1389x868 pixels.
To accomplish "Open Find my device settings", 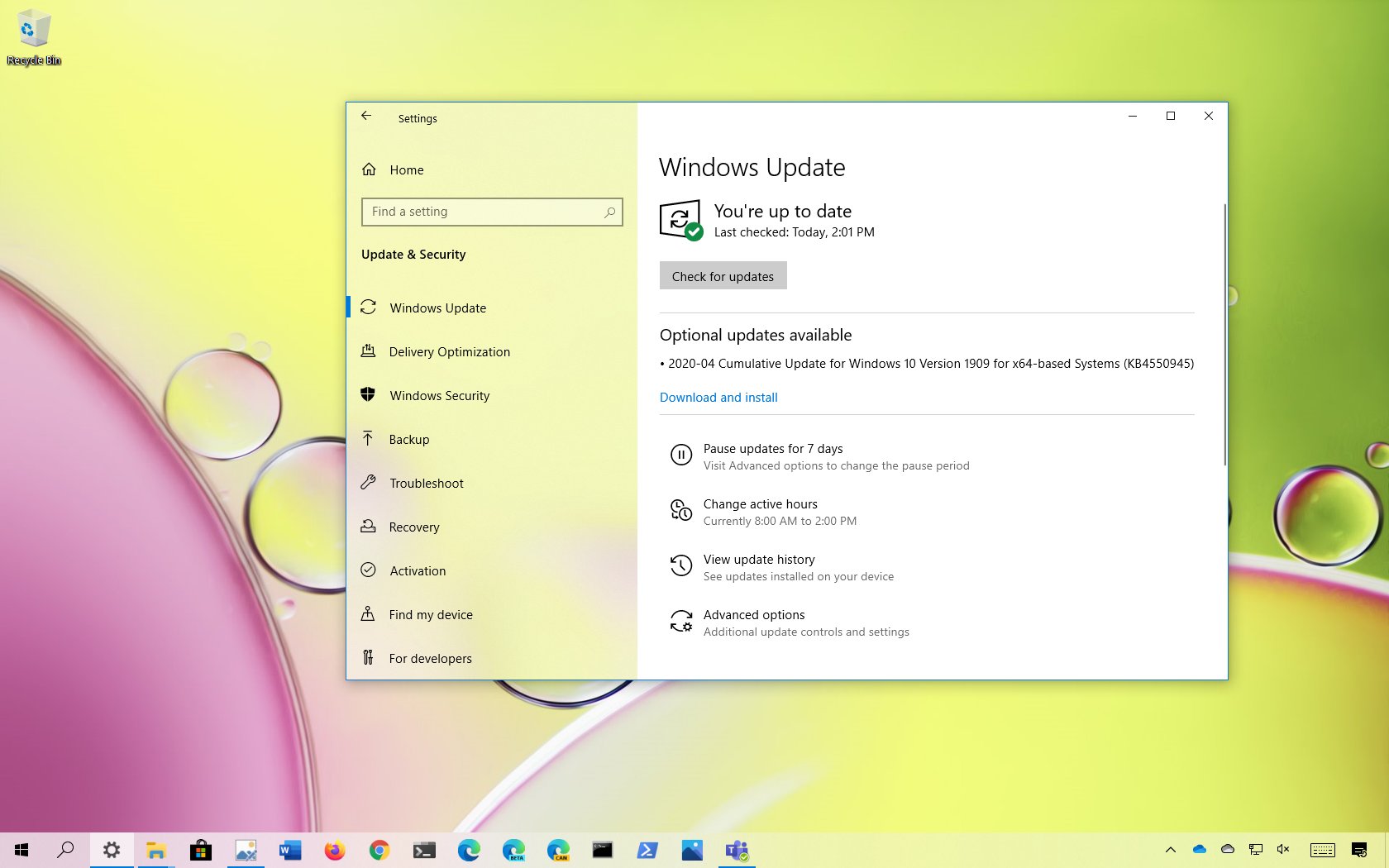I will 431,614.
